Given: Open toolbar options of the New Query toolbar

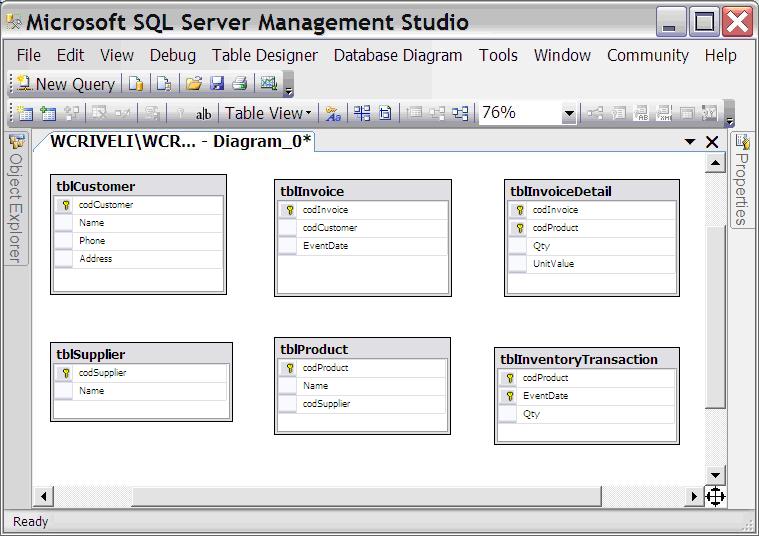Looking at the screenshot, I should [288, 84].
